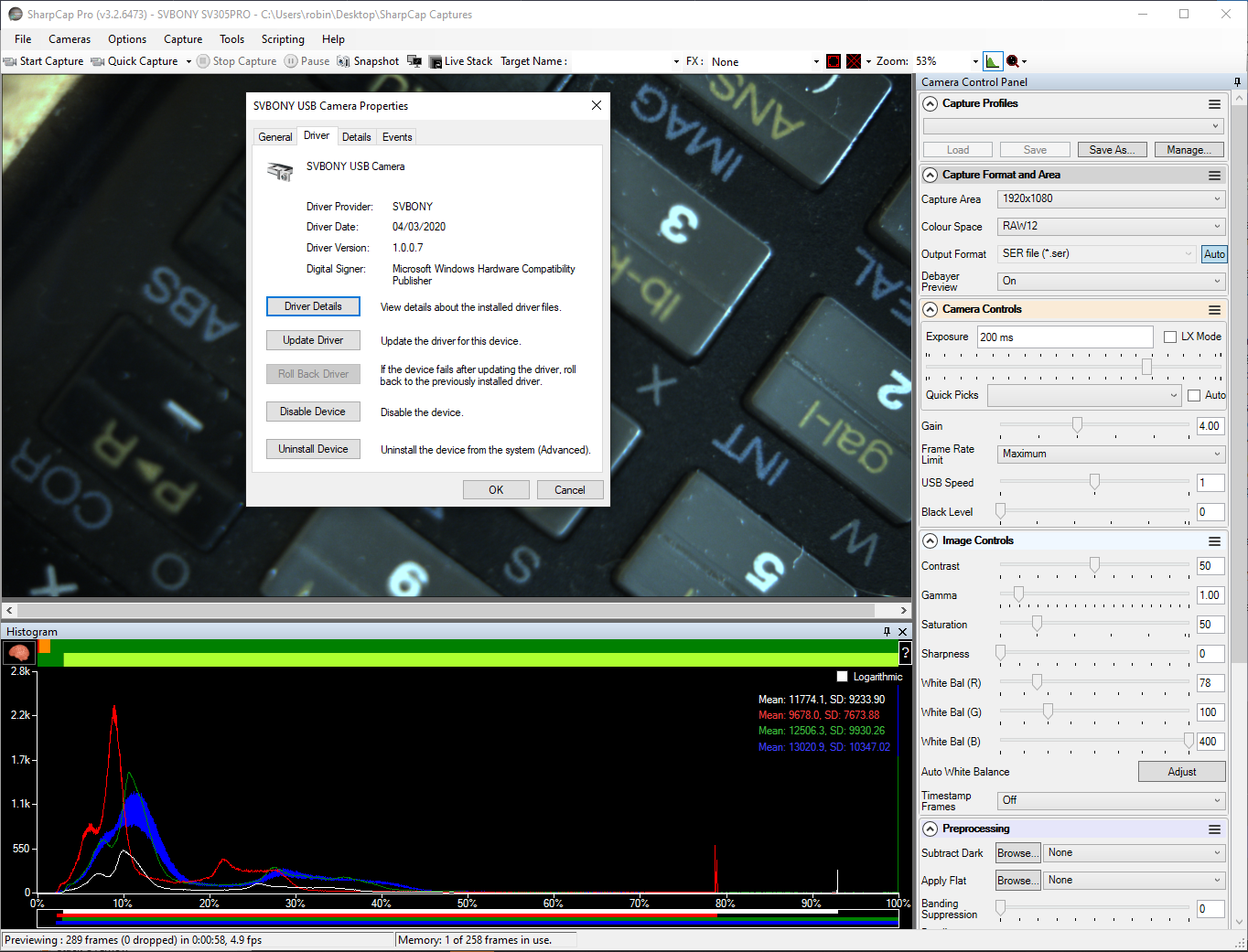Open Quick Capture dropdown arrow
1248x952 pixels.
coord(188,61)
